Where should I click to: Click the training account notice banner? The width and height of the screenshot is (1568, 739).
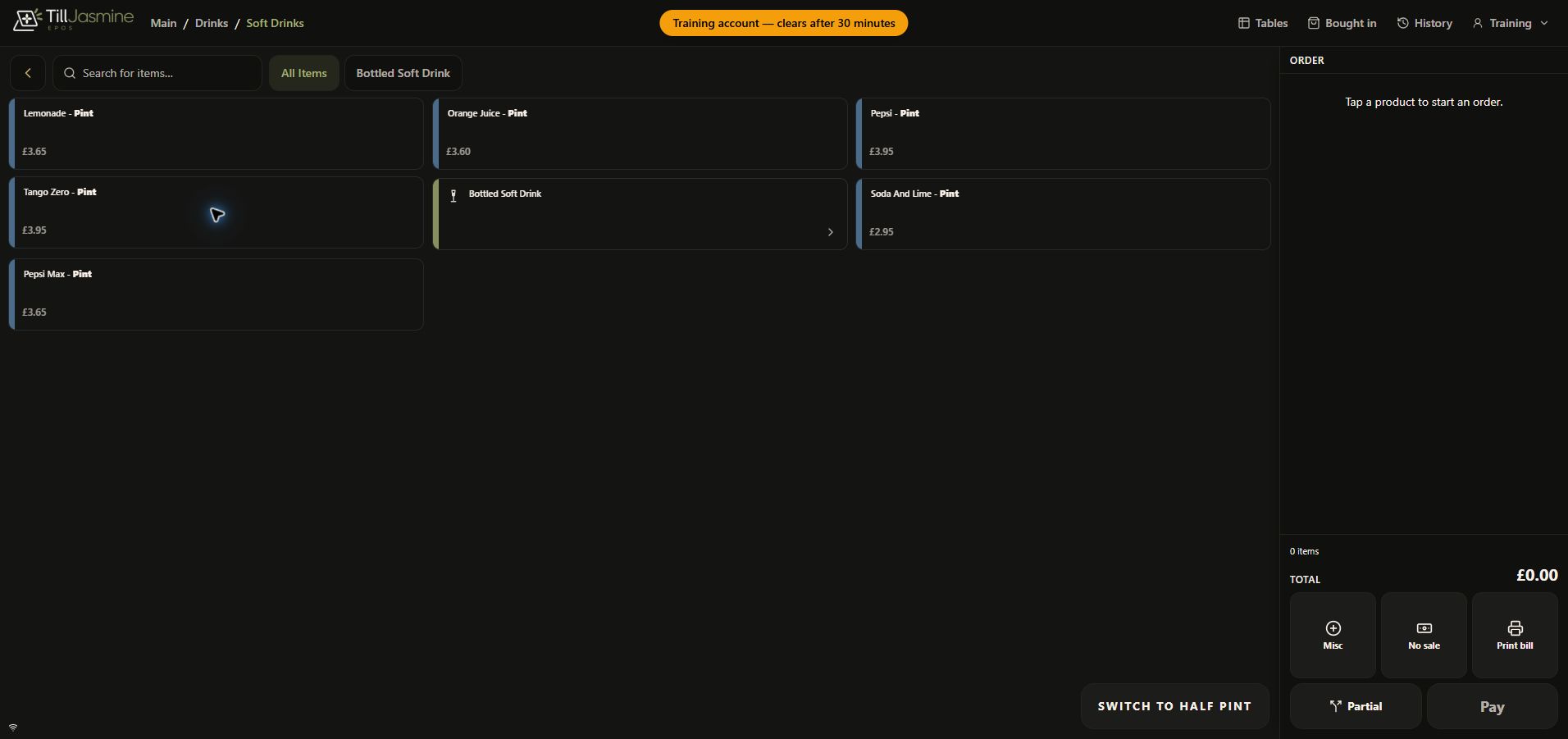783,23
